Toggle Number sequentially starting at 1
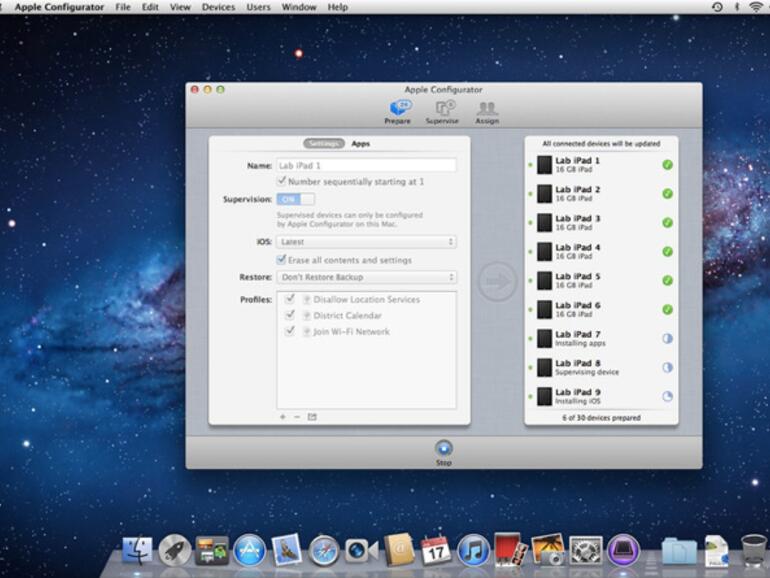Screen dimensions: 770x578 282,182
